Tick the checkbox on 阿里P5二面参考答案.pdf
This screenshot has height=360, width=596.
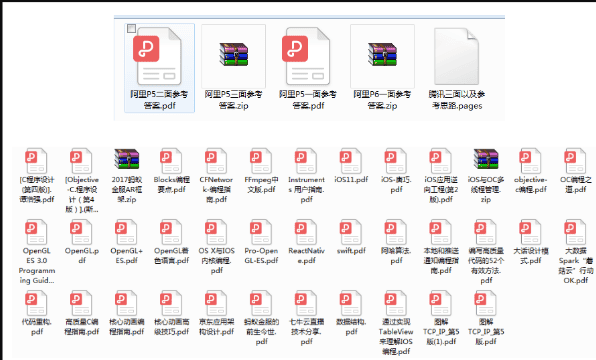pyautogui.click(x=131, y=29)
